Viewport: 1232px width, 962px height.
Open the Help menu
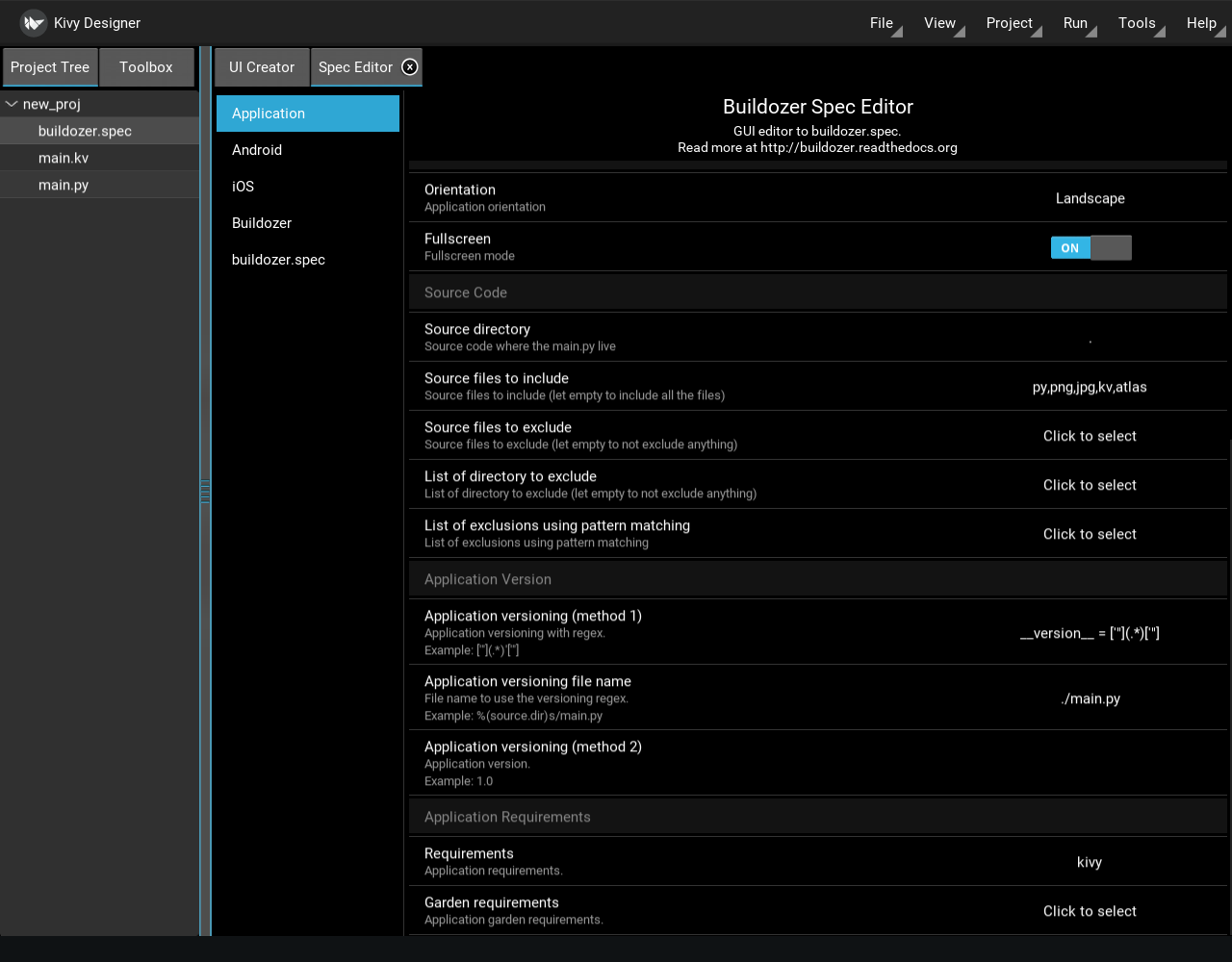(x=1201, y=23)
